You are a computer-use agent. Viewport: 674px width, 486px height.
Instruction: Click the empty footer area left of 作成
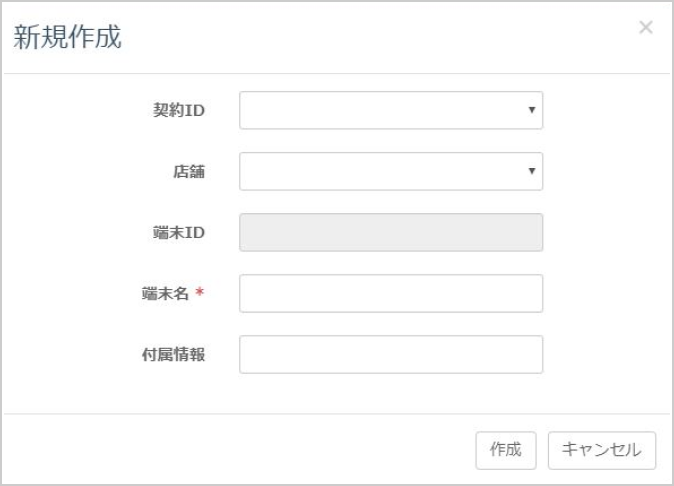[x=240, y=450]
